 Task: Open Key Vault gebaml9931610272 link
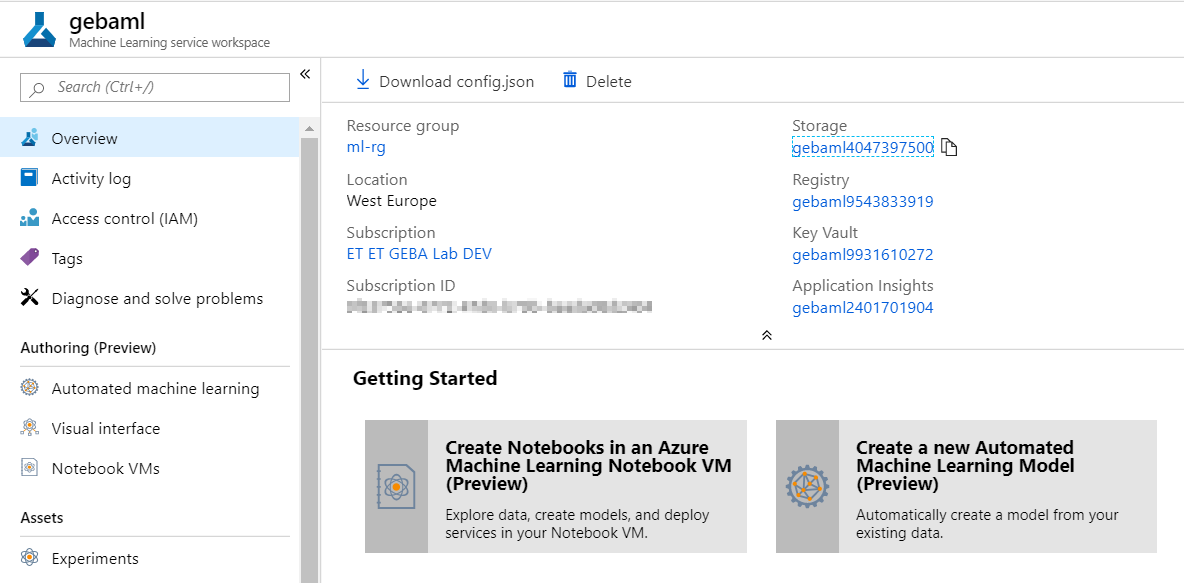pyautogui.click(x=862, y=255)
